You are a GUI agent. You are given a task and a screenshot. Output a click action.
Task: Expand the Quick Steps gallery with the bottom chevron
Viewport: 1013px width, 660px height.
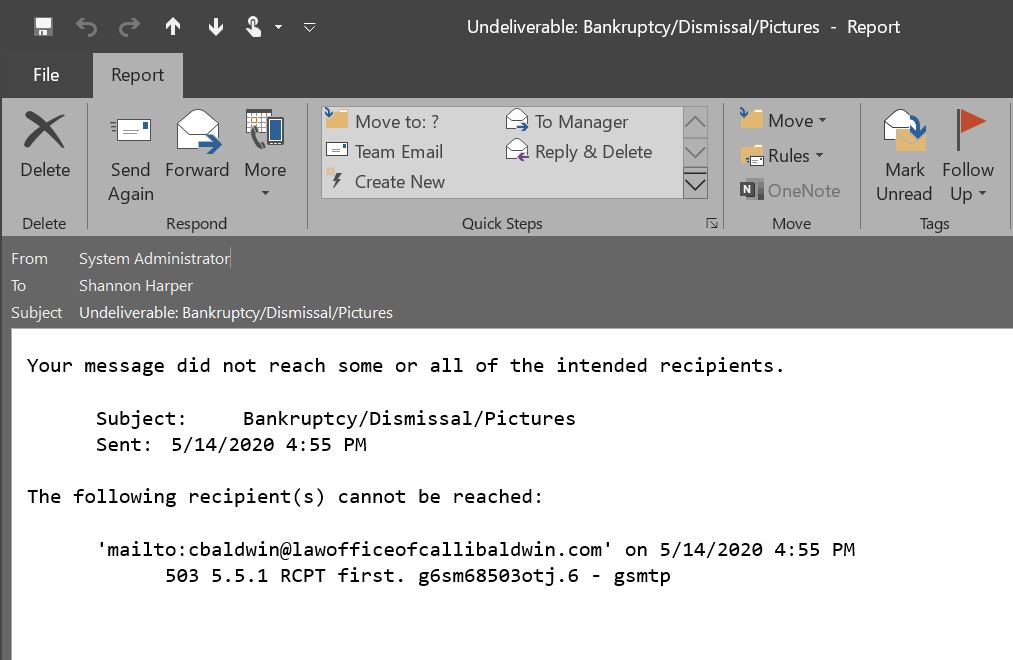695,184
